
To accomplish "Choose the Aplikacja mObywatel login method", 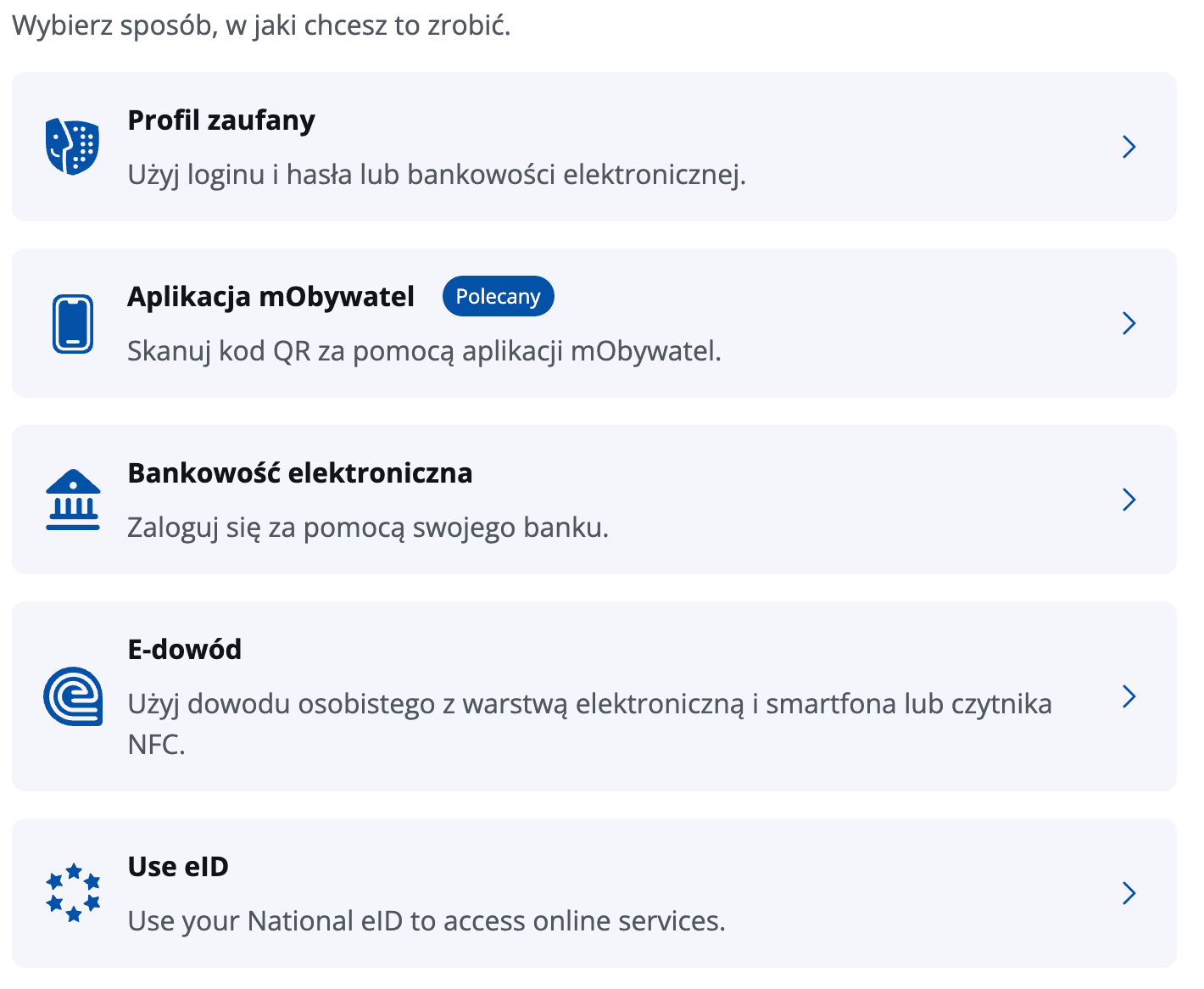I will [x=594, y=323].
